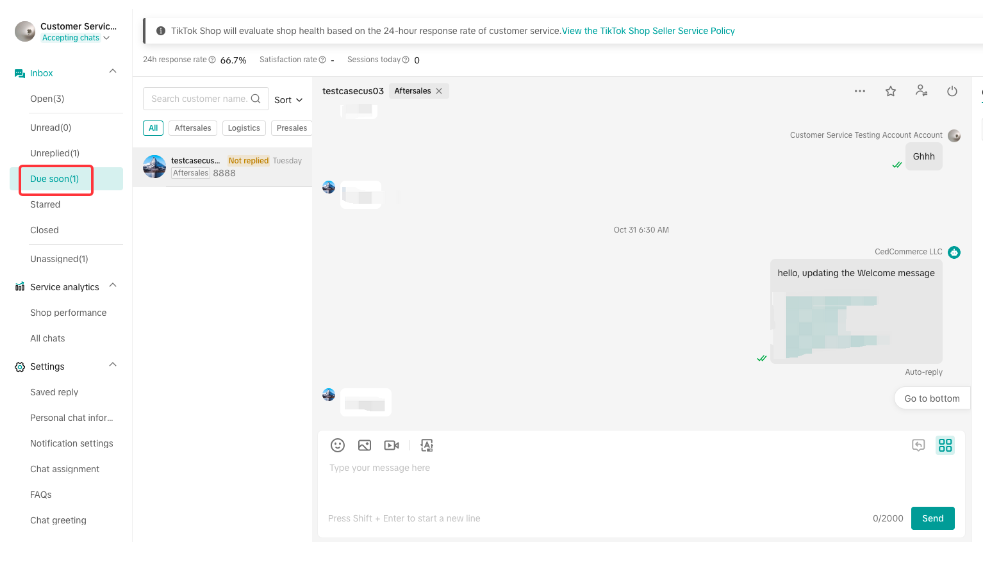1006x562 pixels.
Task: Attach a video to the message
Action: (392, 445)
